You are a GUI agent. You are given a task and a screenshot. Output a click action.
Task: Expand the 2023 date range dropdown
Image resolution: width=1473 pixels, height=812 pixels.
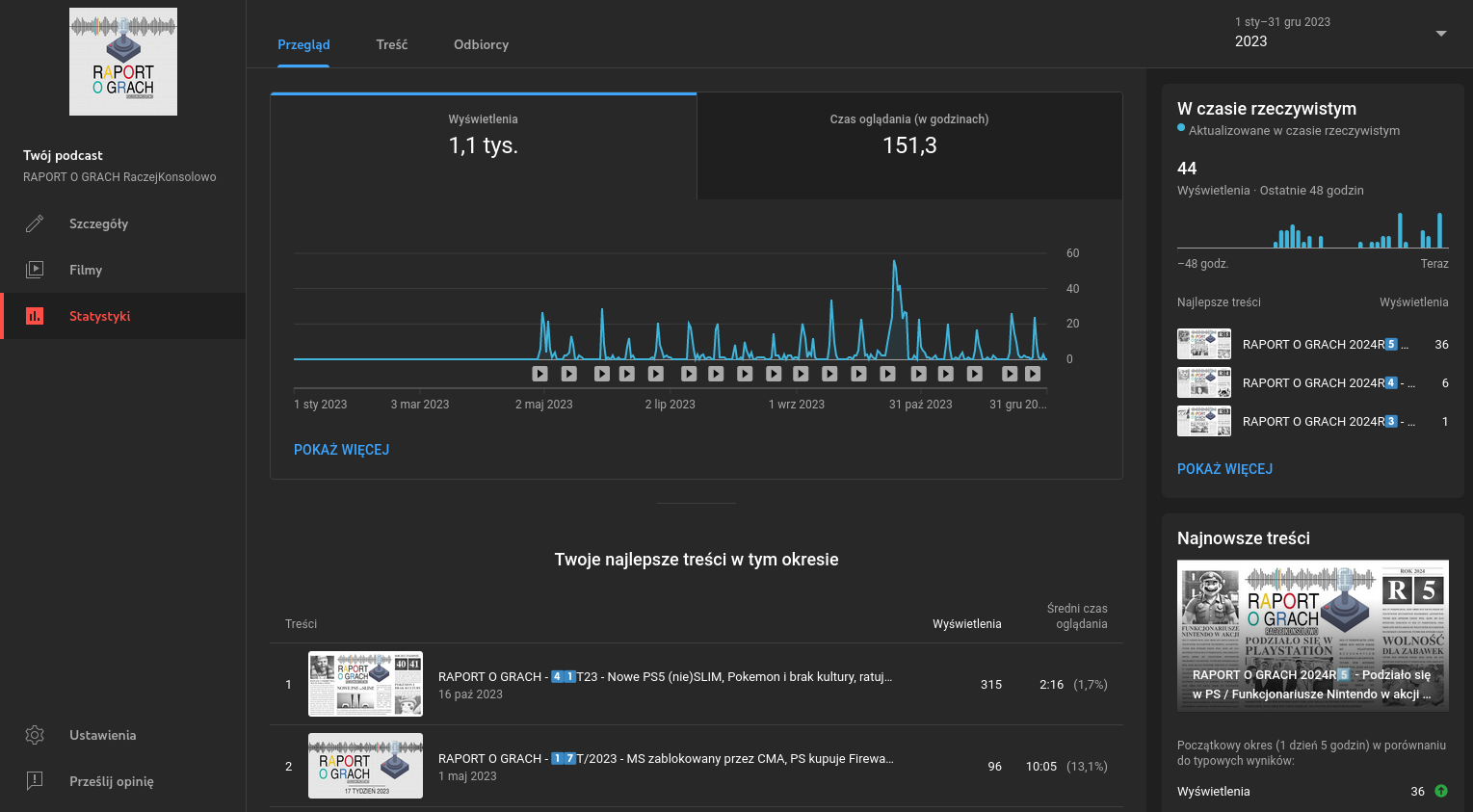pyautogui.click(x=1440, y=34)
